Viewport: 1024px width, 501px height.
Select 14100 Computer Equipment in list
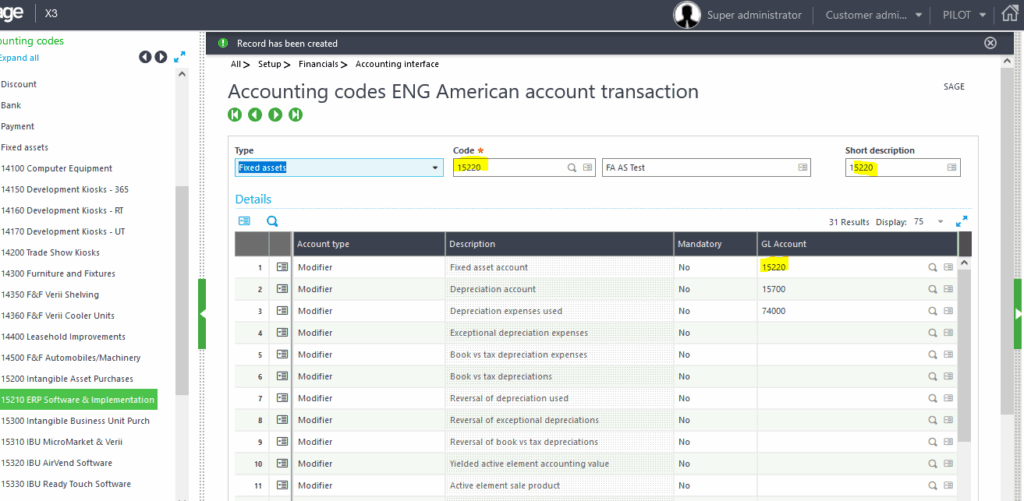tap(56, 169)
